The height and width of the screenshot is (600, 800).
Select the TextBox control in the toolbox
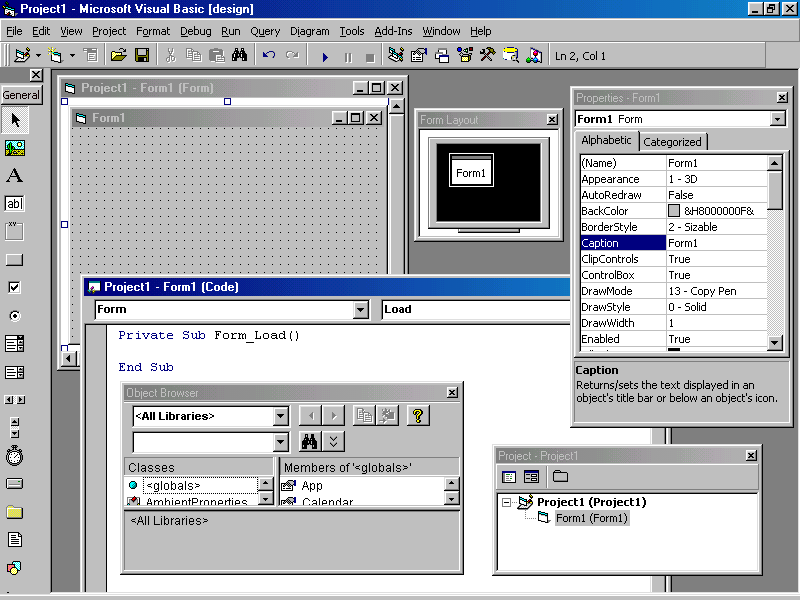(15, 204)
